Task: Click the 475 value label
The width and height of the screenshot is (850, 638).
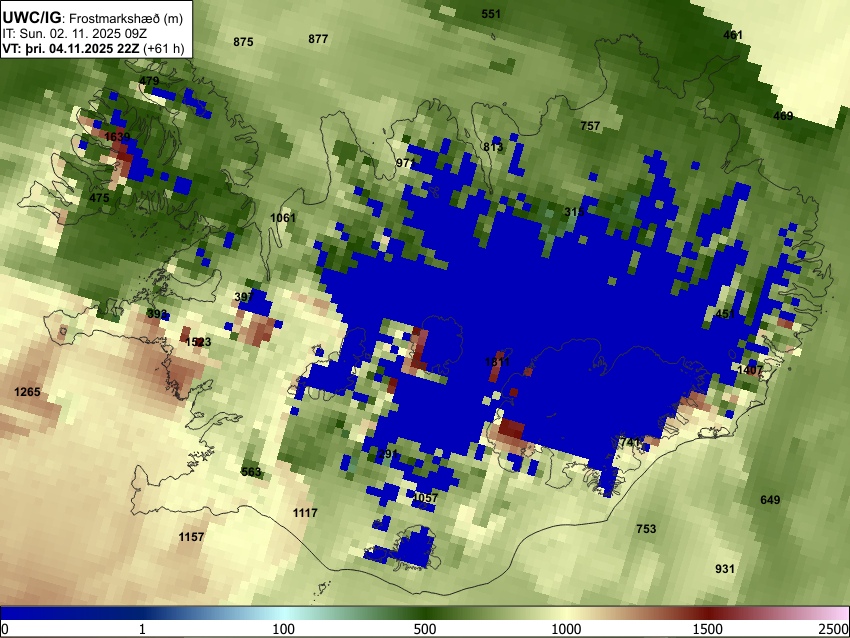Action: tap(99, 198)
